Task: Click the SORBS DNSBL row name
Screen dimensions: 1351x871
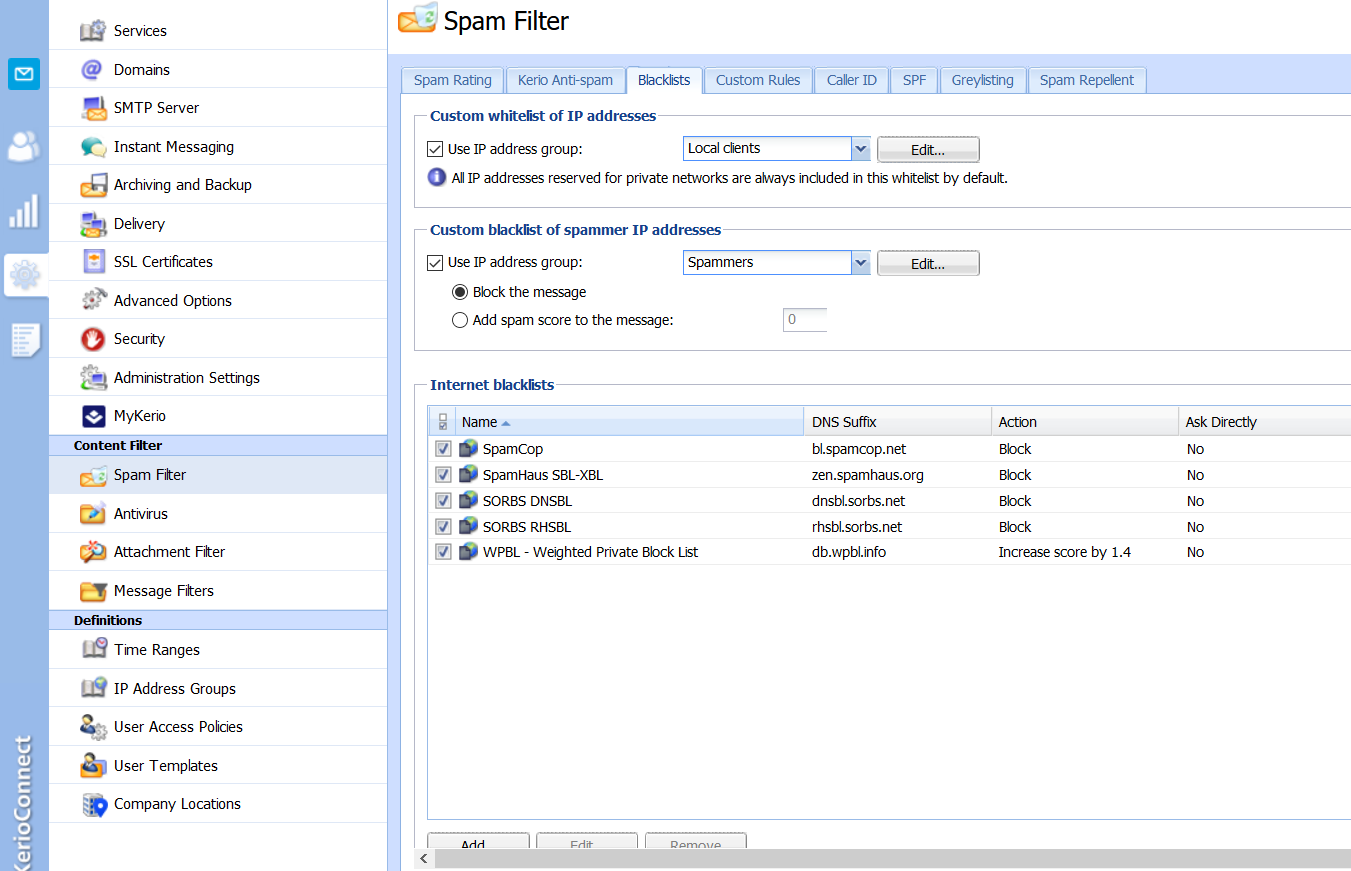Action: pos(527,501)
